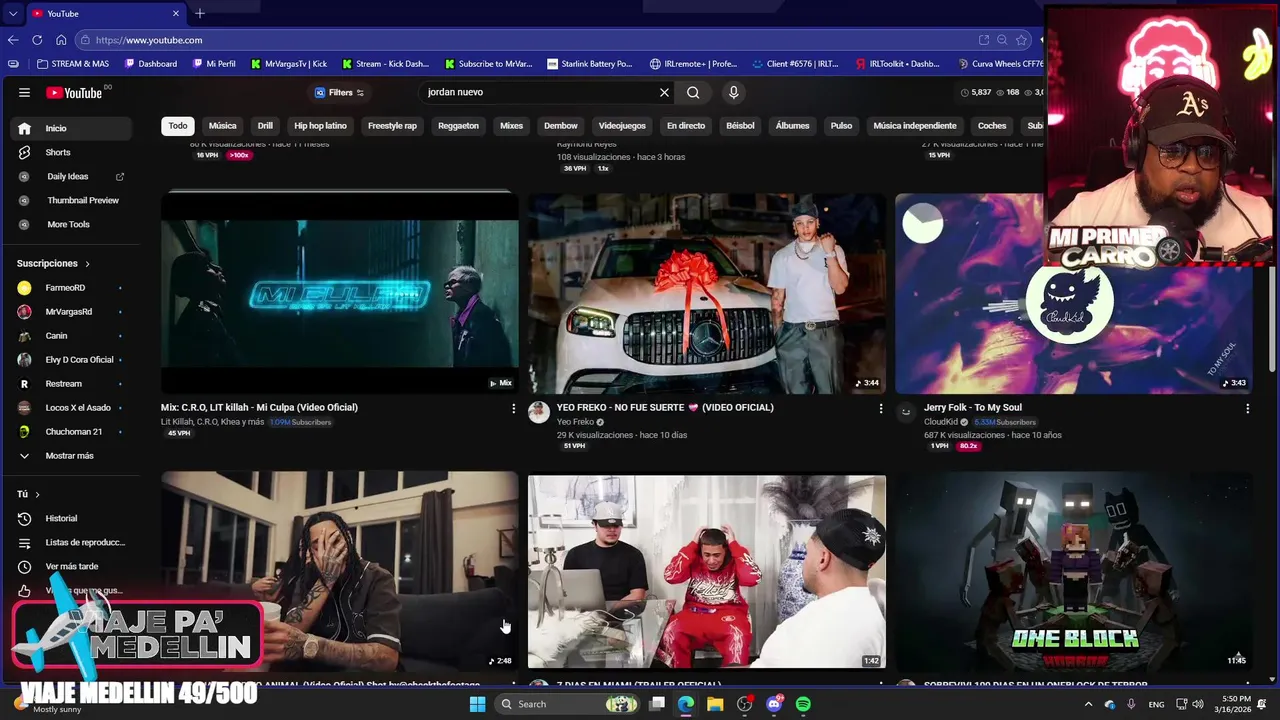This screenshot has width=1280, height=720.
Task: Expand Suscripciones section chevron
Action: [87, 264]
